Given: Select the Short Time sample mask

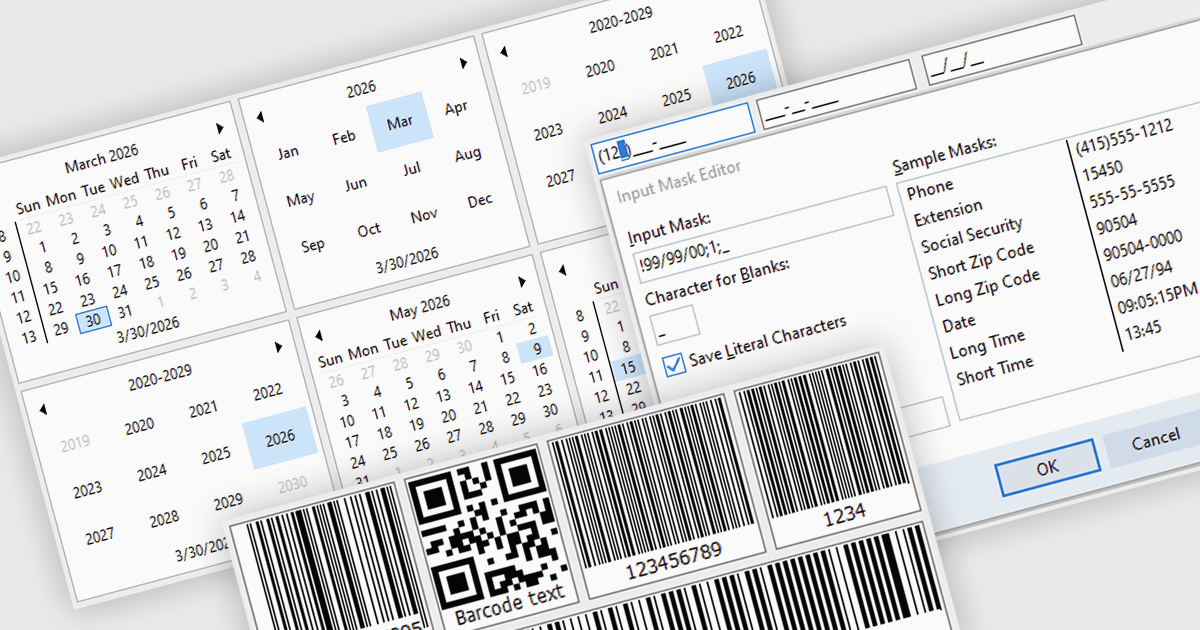Looking at the screenshot, I should [x=995, y=371].
